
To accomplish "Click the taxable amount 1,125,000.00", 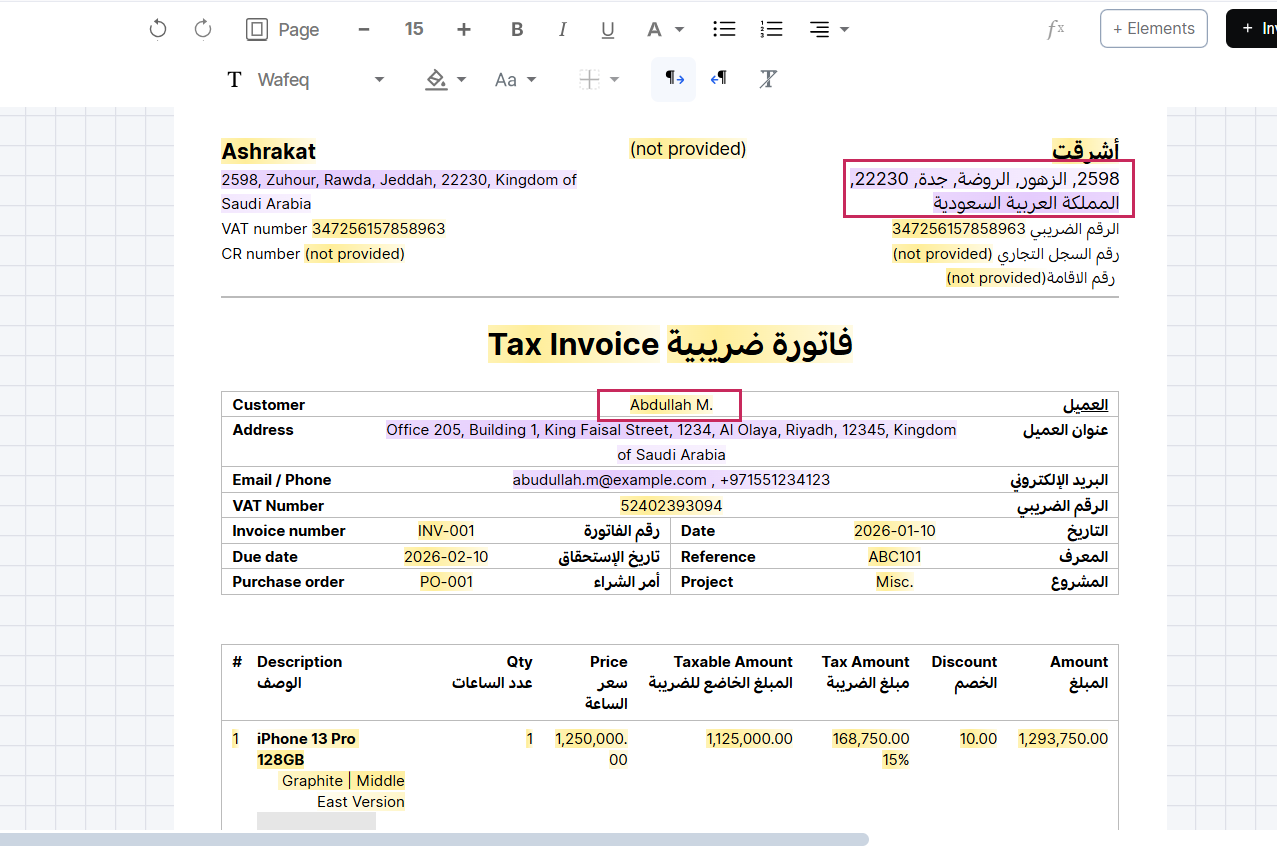I will 749,739.
